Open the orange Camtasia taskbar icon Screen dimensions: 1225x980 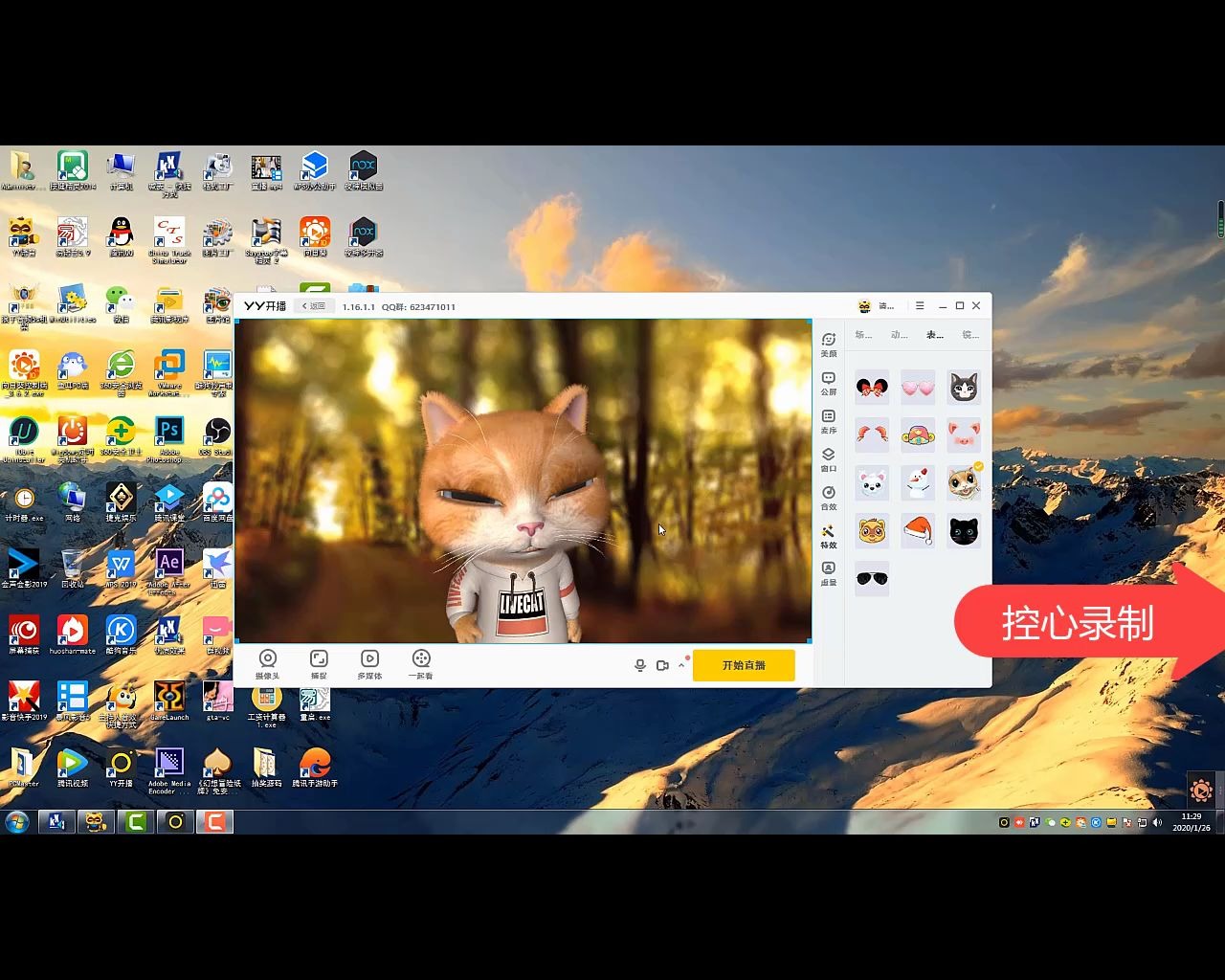215,822
